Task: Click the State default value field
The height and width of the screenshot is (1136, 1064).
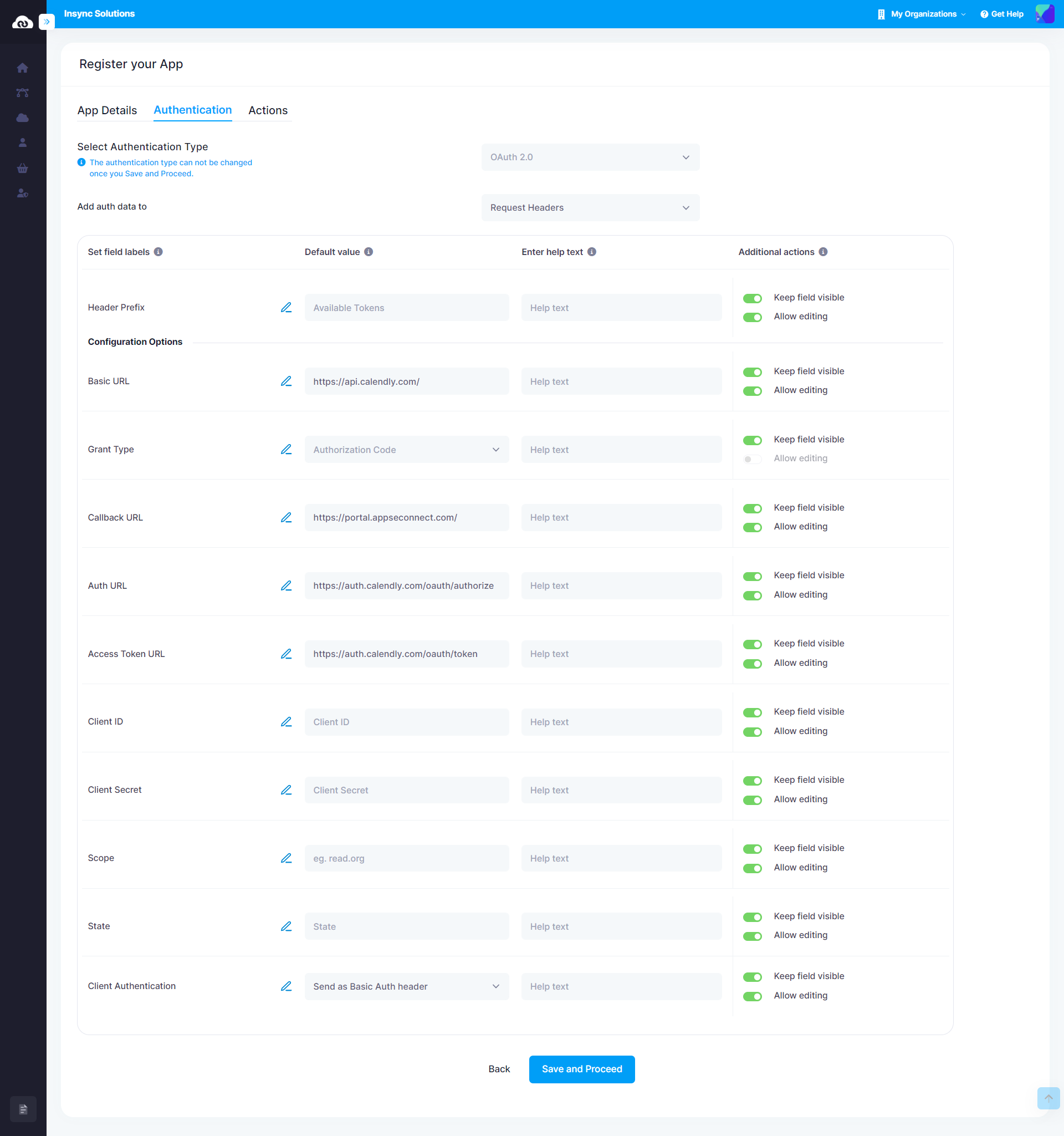Action: pyautogui.click(x=407, y=926)
